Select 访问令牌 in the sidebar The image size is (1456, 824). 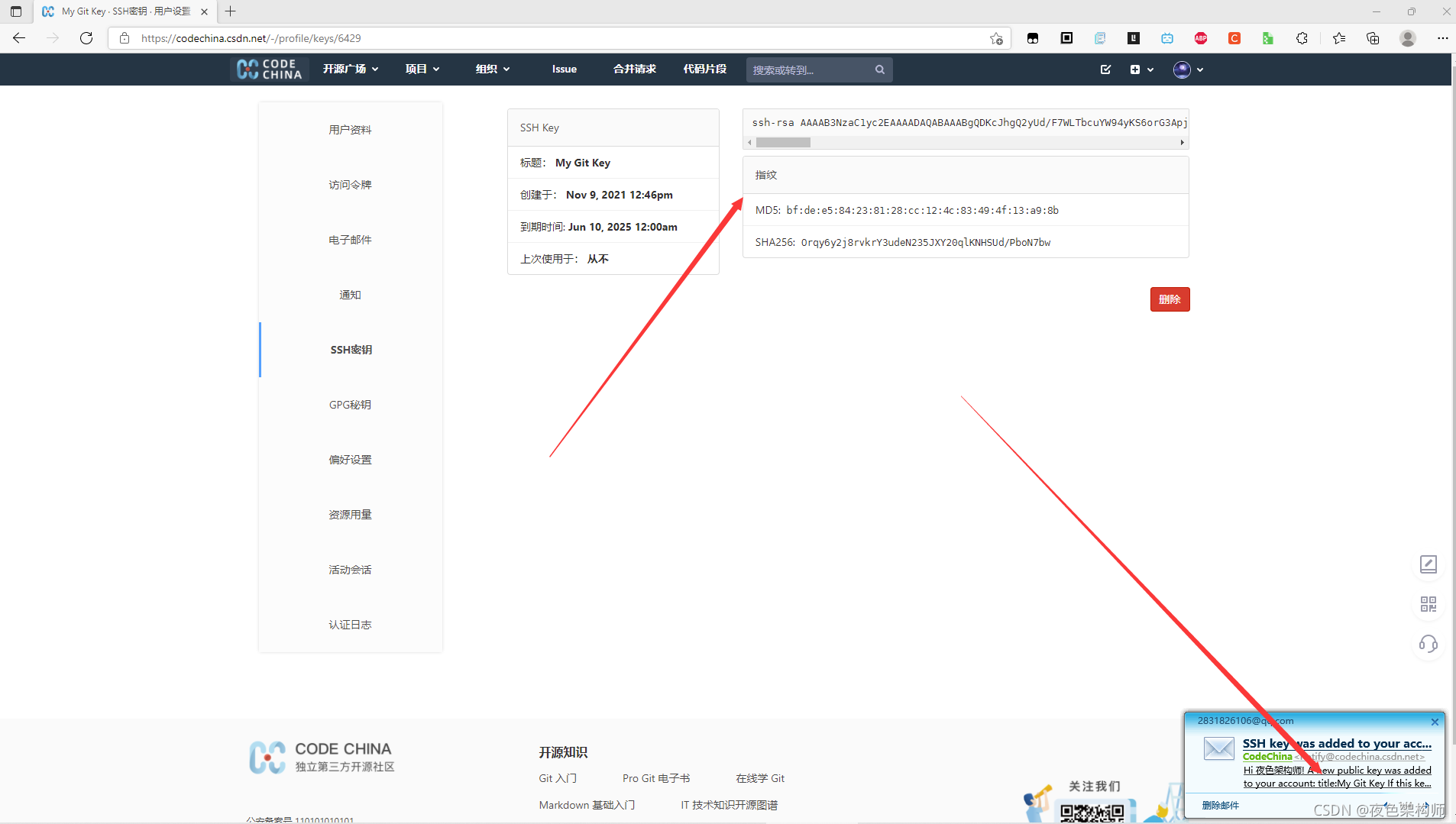(351, 185)
